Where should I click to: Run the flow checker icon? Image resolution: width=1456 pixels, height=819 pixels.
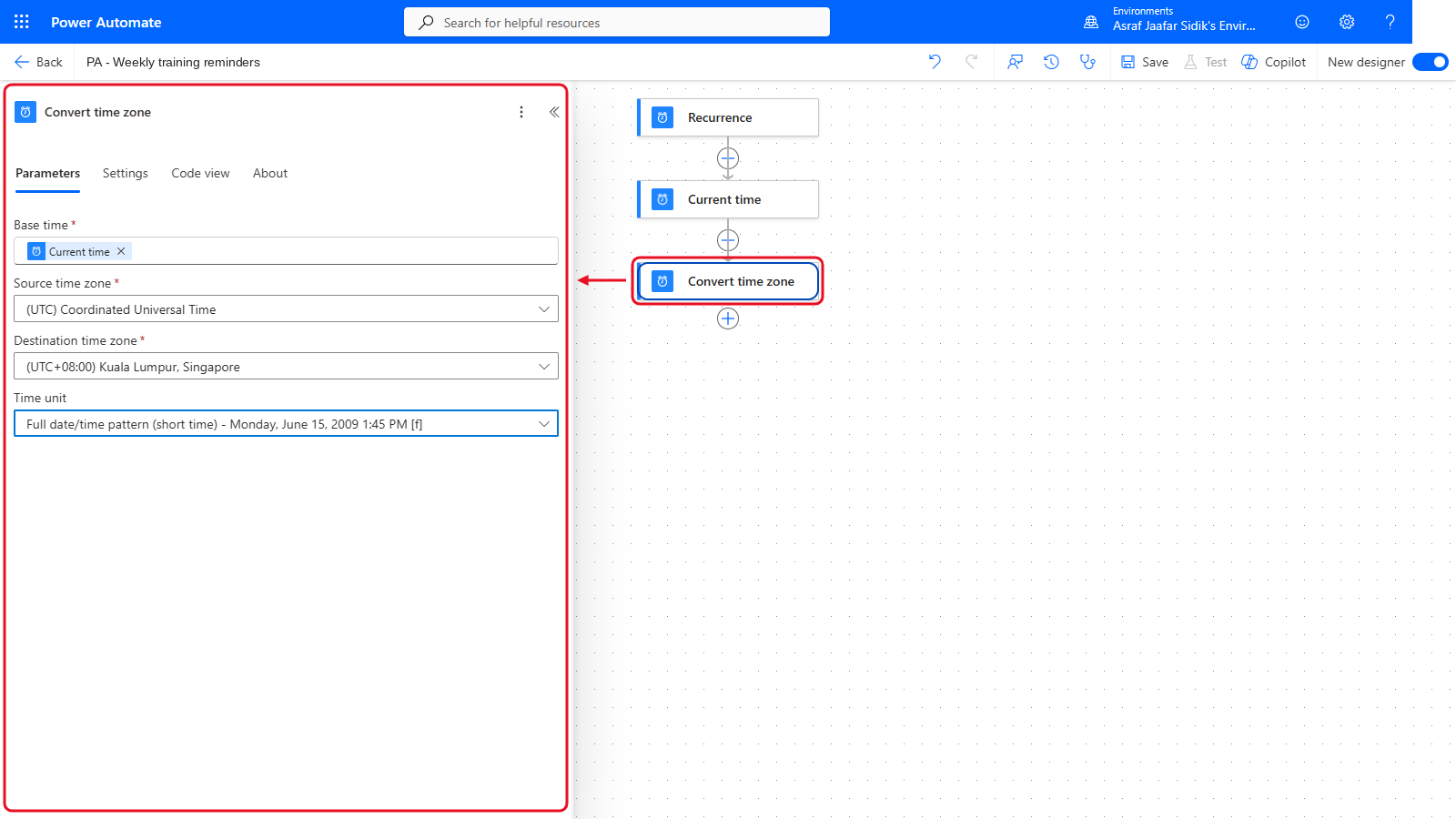1087,62
